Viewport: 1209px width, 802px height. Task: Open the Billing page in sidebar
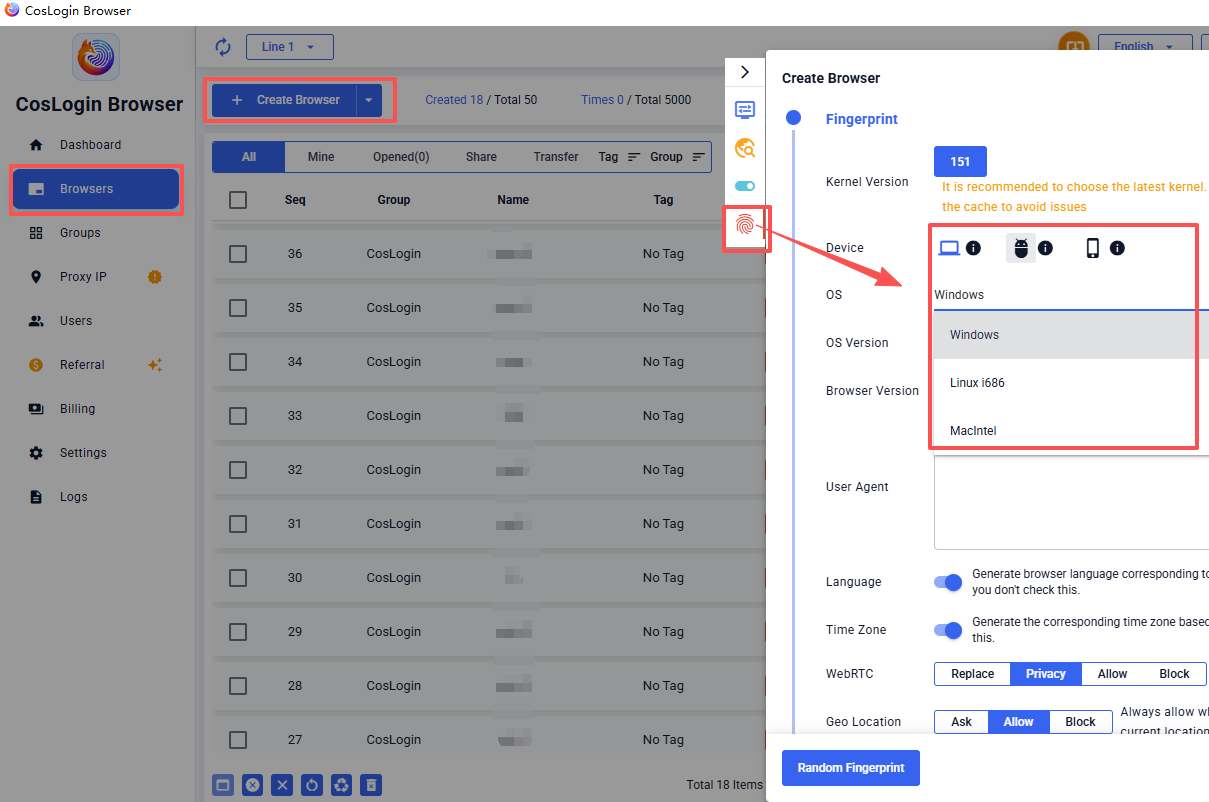tap(96, 409)
